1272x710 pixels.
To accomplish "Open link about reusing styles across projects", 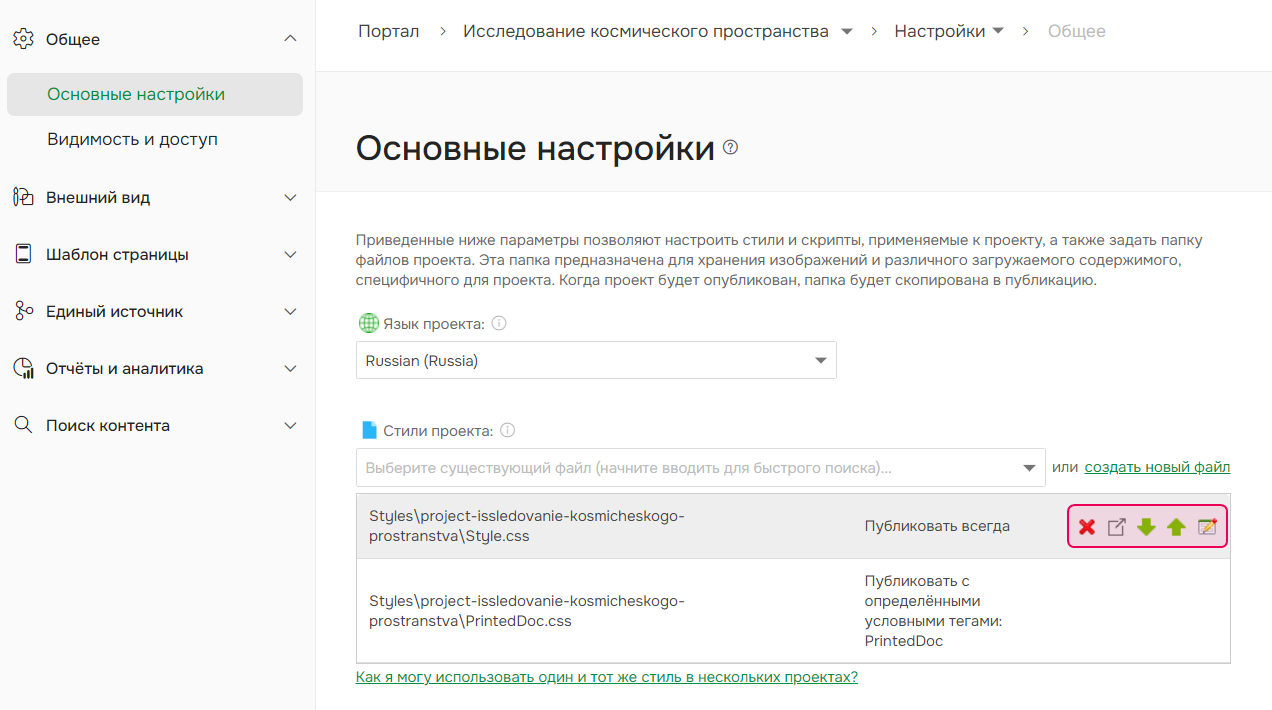I will click(607, 677).
